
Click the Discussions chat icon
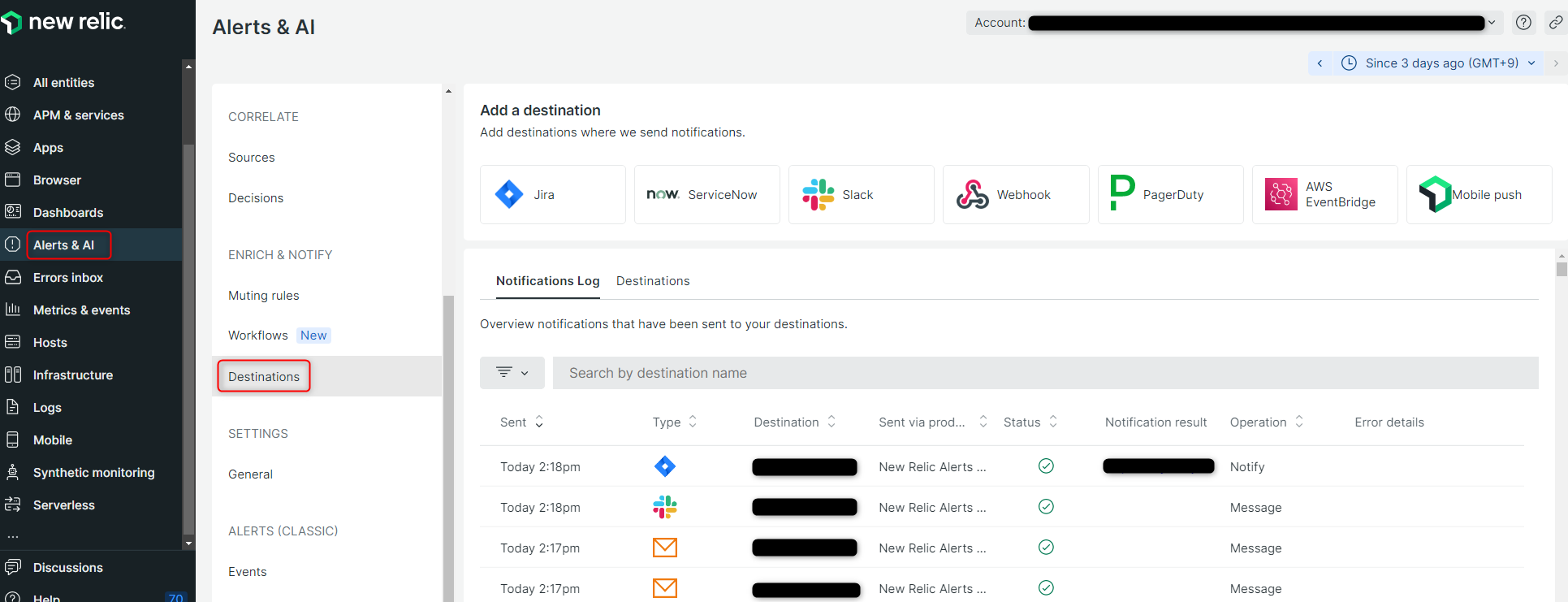[12, 567]
